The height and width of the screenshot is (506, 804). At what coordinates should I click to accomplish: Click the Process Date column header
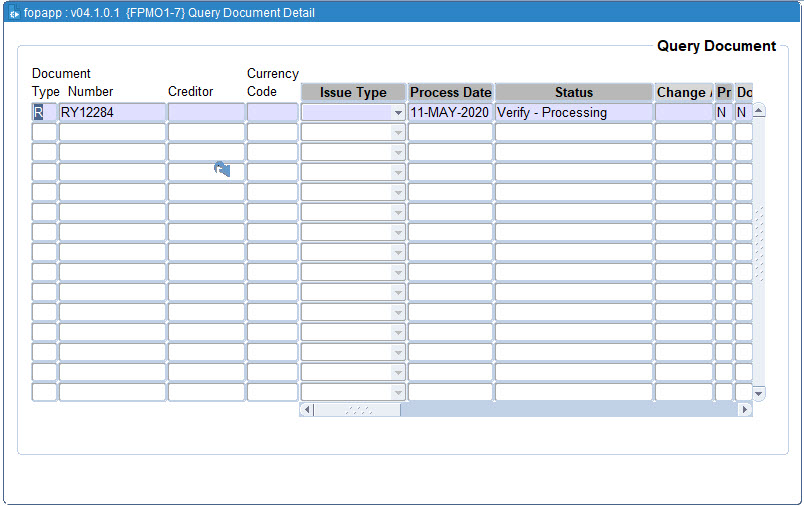coord(450,92)
